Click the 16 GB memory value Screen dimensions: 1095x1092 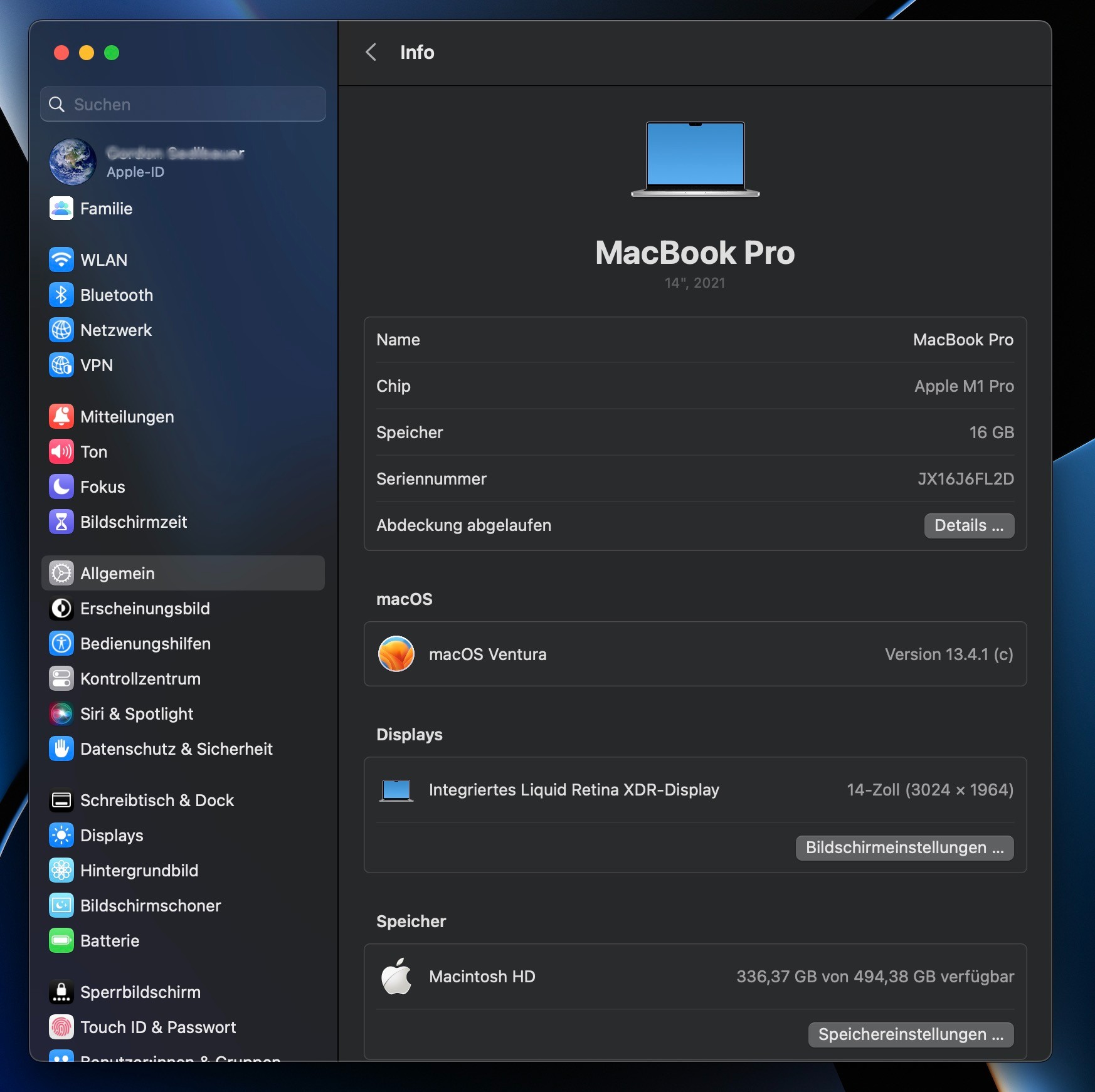coord(992,433)
